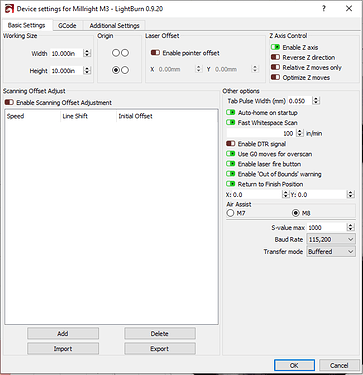Image resolution: width=363 pixels, height=375 pixels.
Task: Click the whitespace scan speed field
Action: tap(261, 133)
